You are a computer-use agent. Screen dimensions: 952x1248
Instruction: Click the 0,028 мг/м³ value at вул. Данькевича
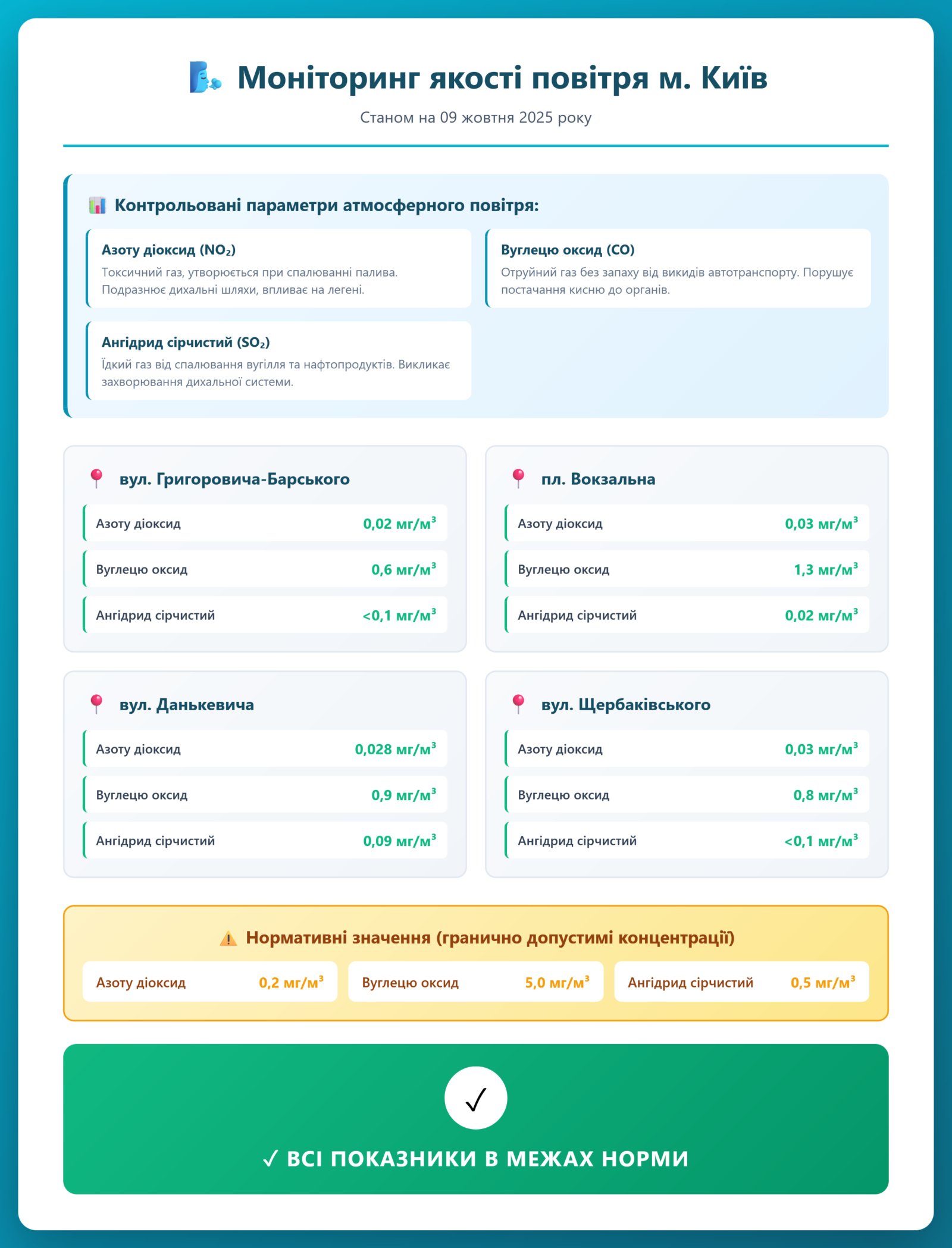pyautogui.click(x=395, y=749)
